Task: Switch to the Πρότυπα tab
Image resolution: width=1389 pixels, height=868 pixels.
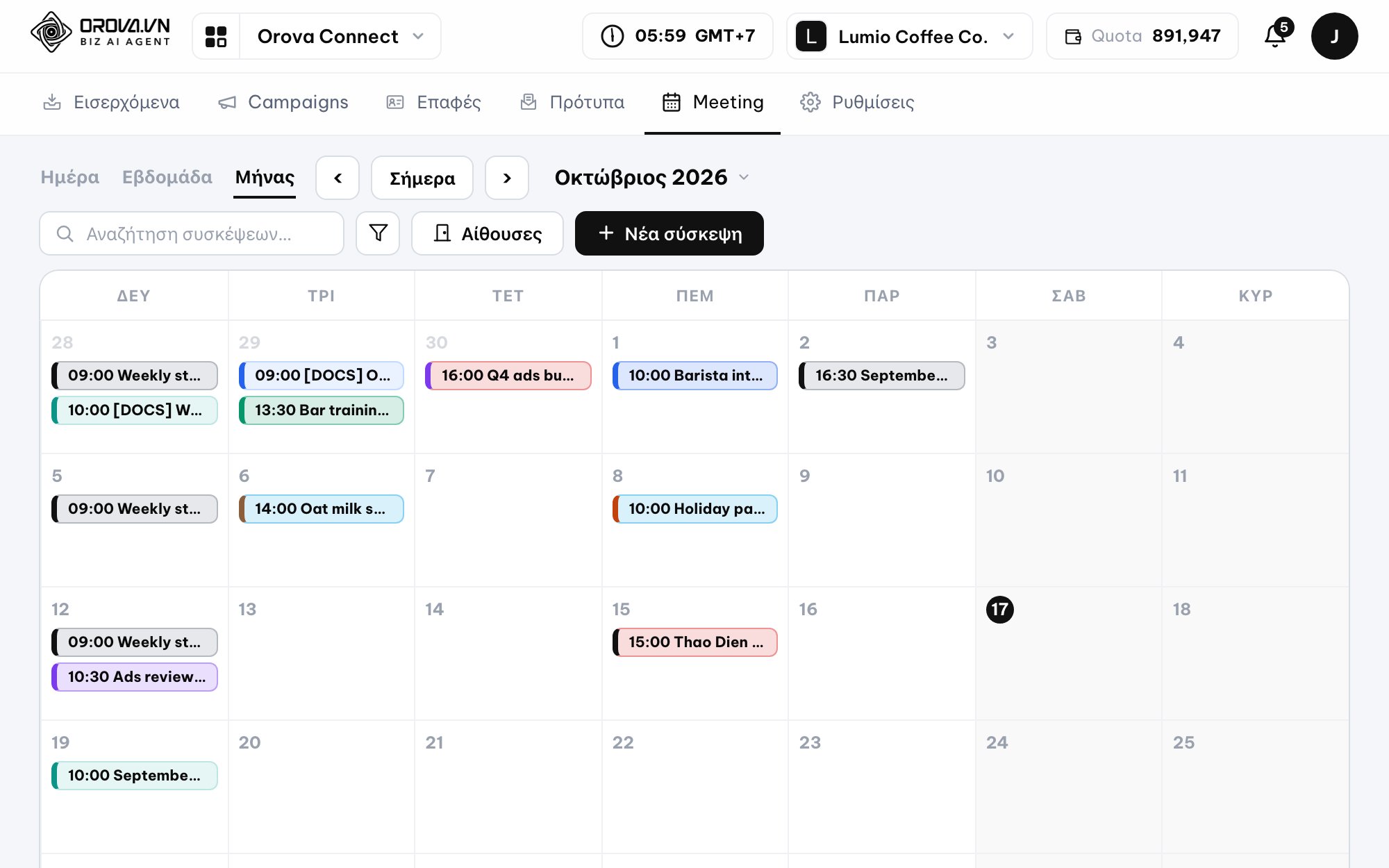Action: 572,103
